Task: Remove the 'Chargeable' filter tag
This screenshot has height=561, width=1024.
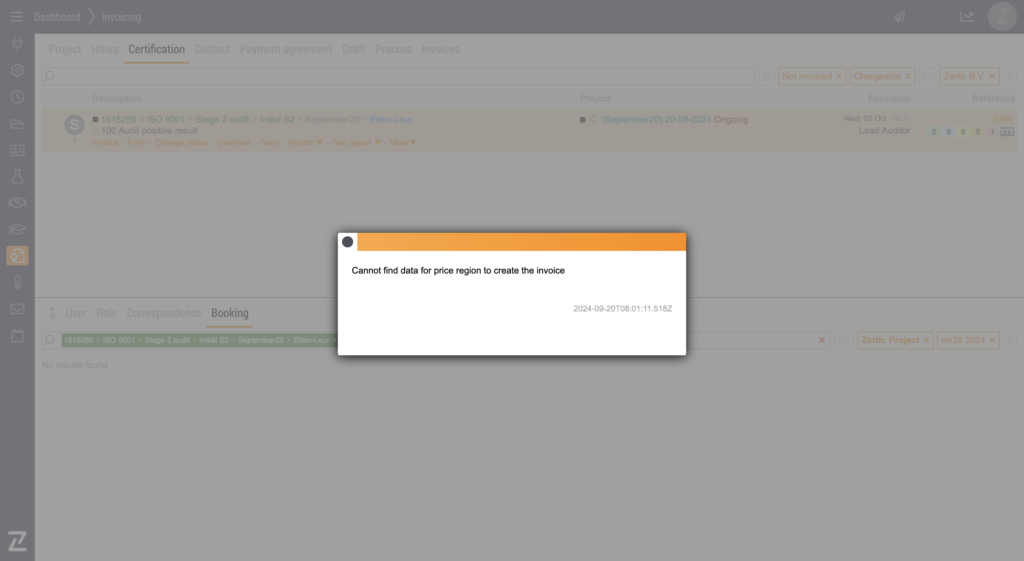Action: tap(908, 76)
